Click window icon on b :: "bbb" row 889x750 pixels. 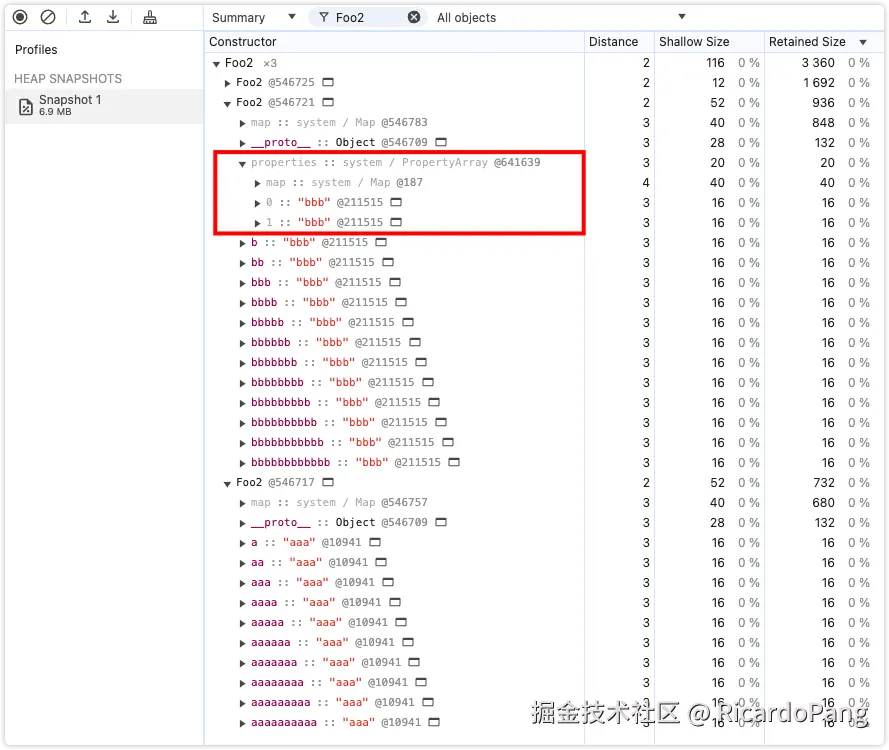tap(381, 242)
